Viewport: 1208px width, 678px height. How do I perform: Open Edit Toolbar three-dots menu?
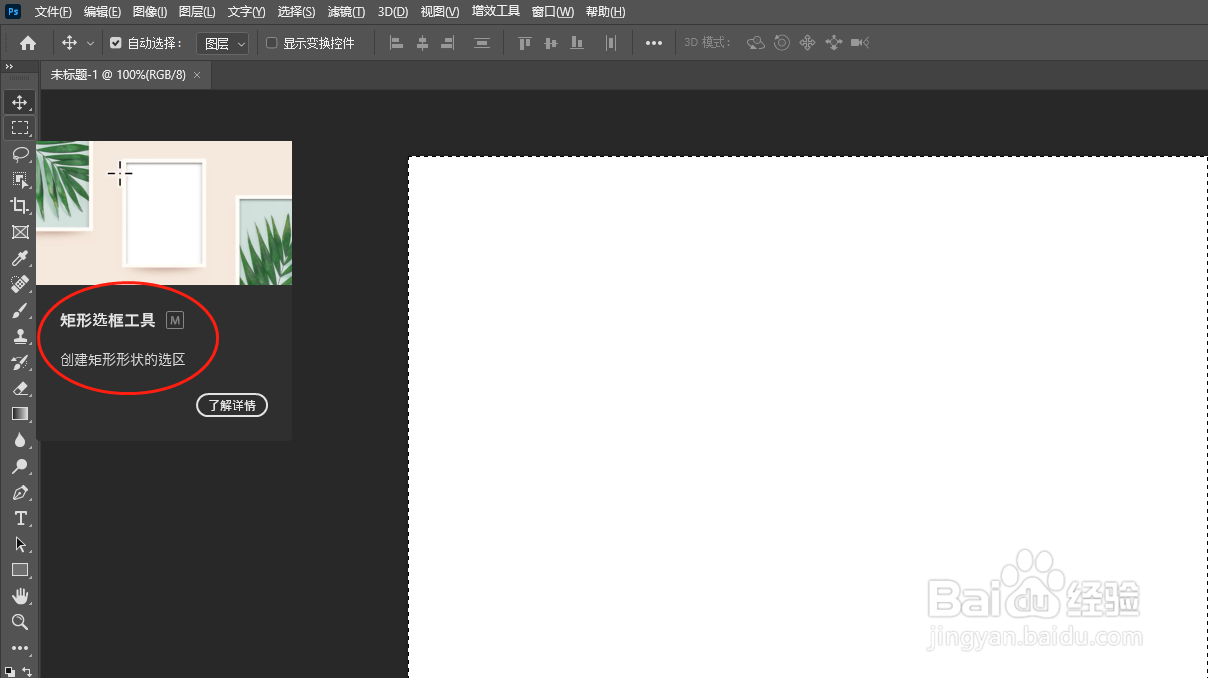[x=19, y=648]
